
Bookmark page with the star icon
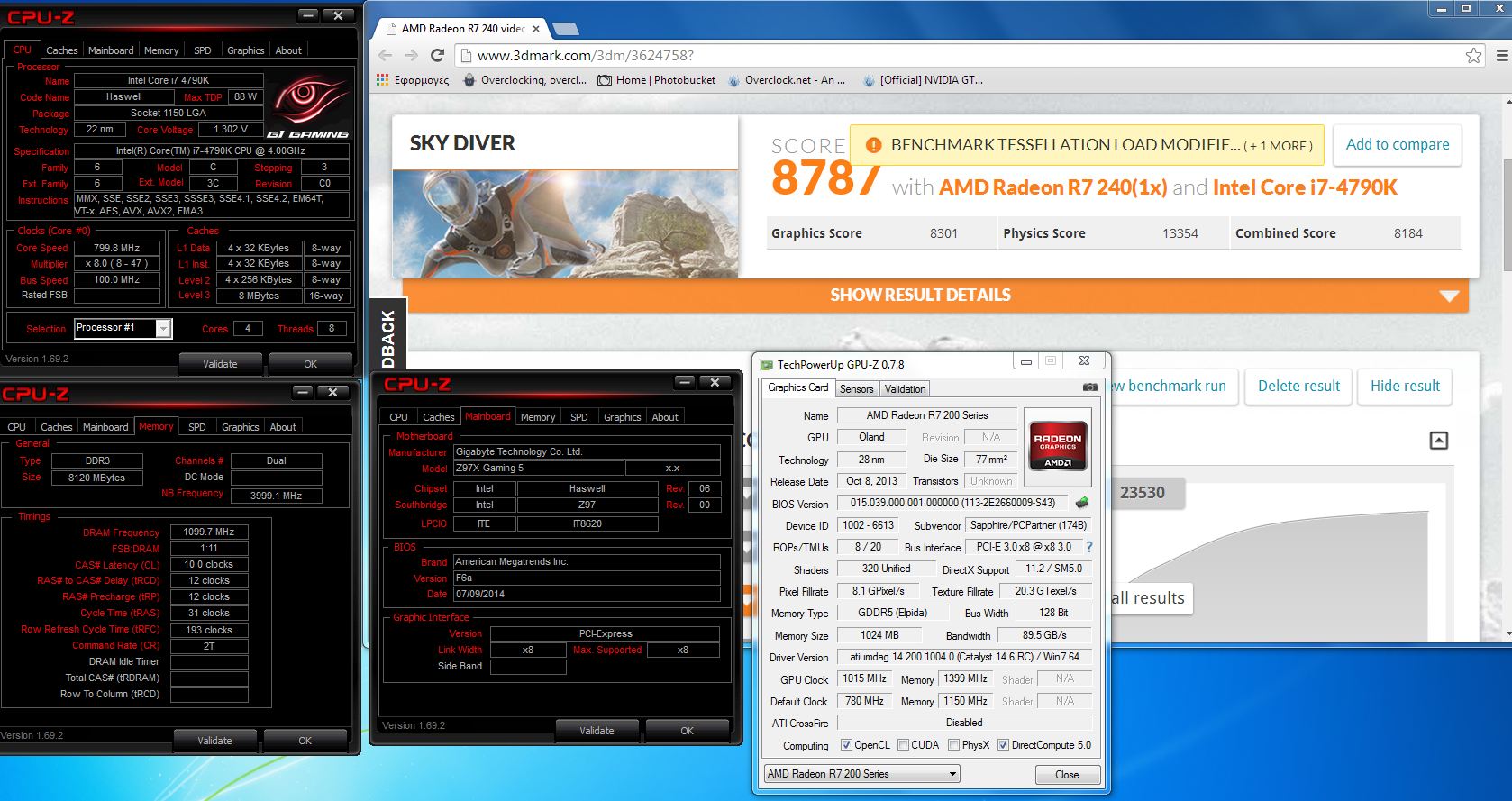tap(1473, 55)
